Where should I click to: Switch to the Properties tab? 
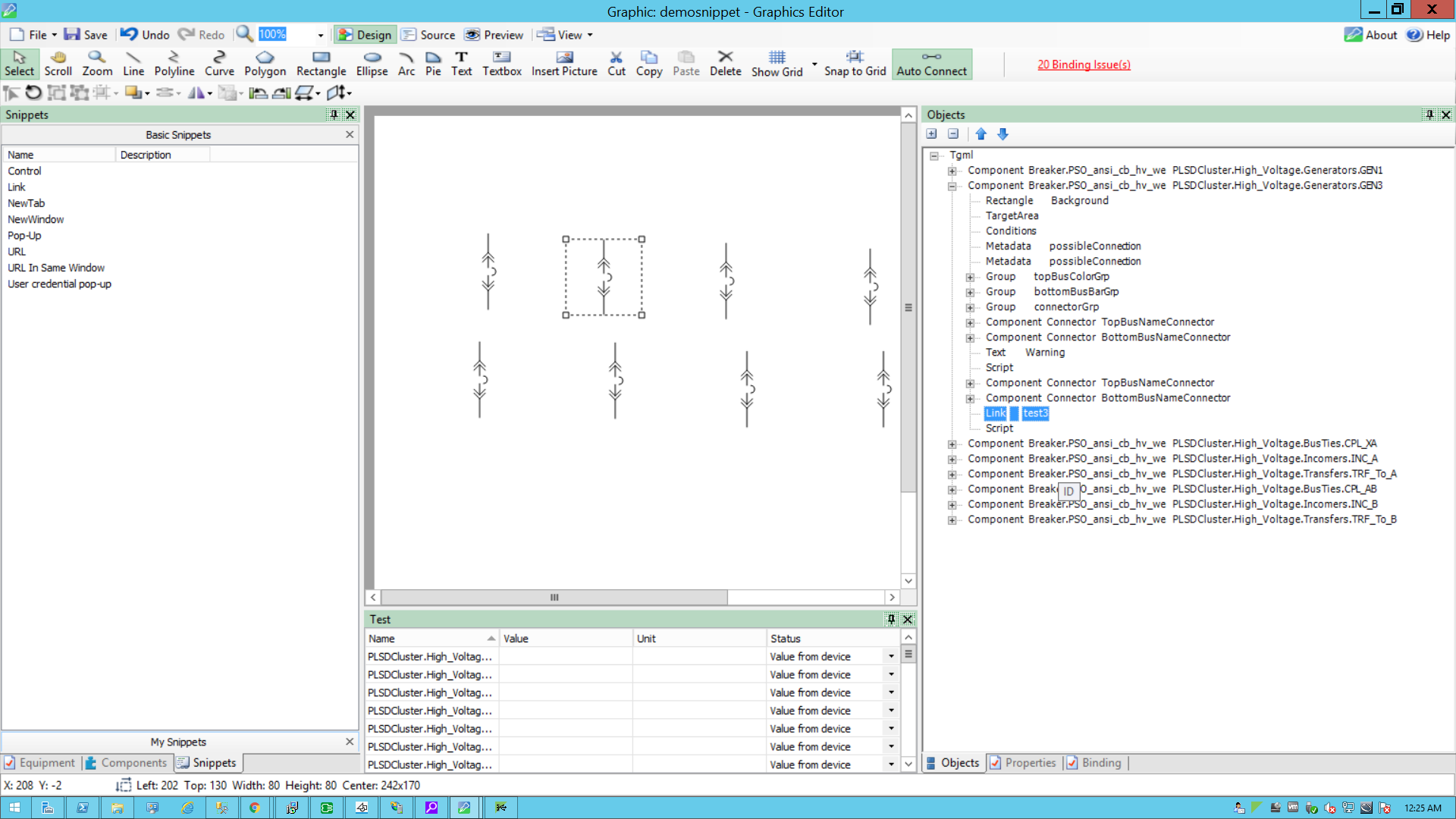coord(1022,763)
